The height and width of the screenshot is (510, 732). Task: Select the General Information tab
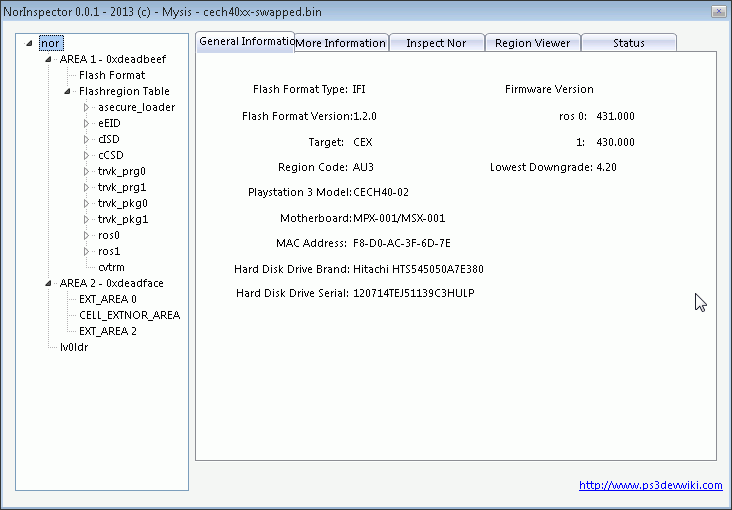(x=245, y=41)
